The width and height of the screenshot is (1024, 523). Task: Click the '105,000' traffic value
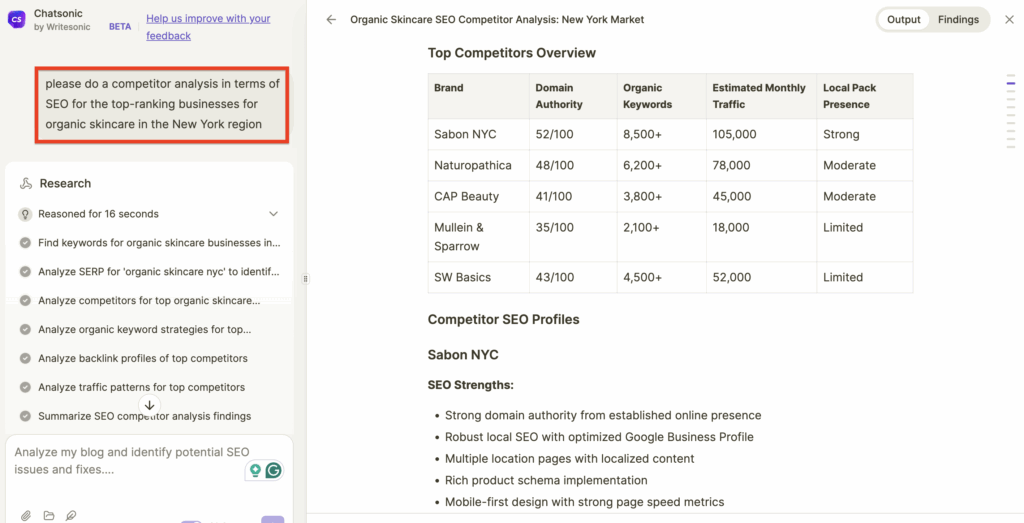735,135
